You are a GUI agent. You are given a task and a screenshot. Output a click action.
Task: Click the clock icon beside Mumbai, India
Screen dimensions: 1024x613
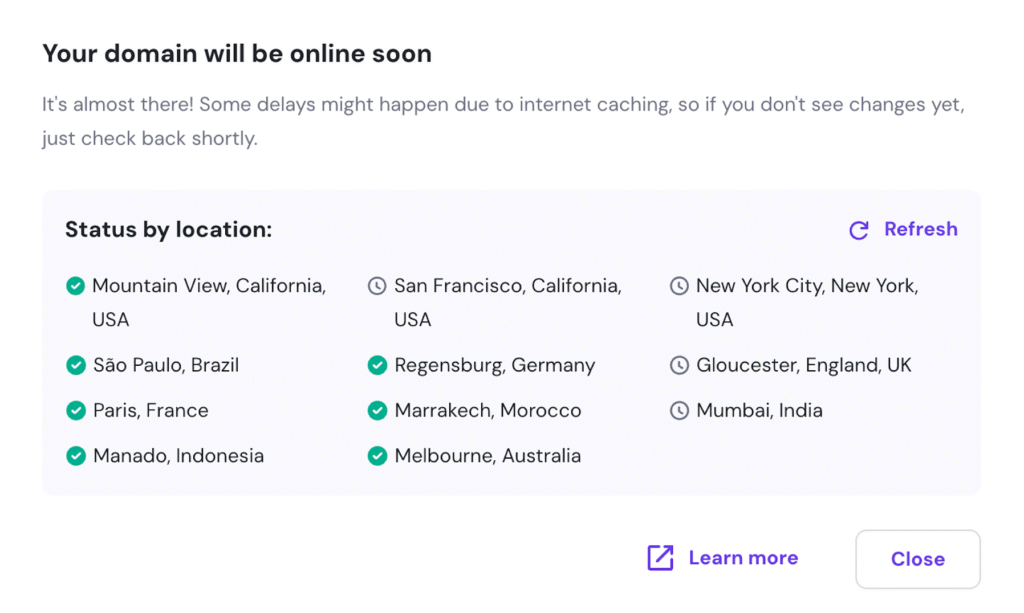[x=679, y=410]
